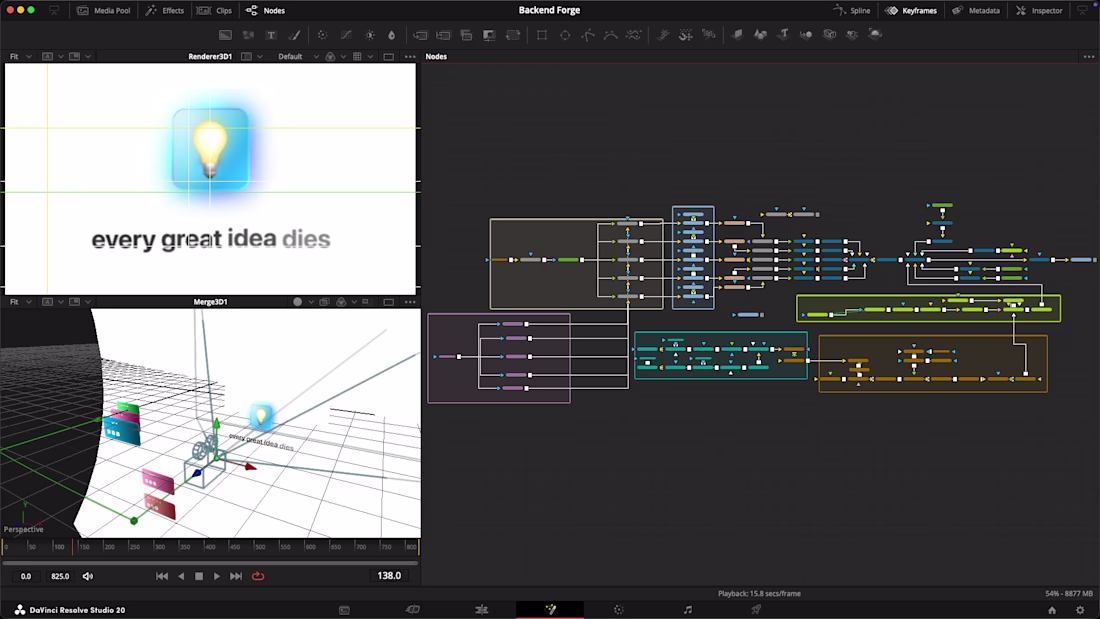Add a Text 3D node
The image size is (1100, 619).
coord(783,34)
